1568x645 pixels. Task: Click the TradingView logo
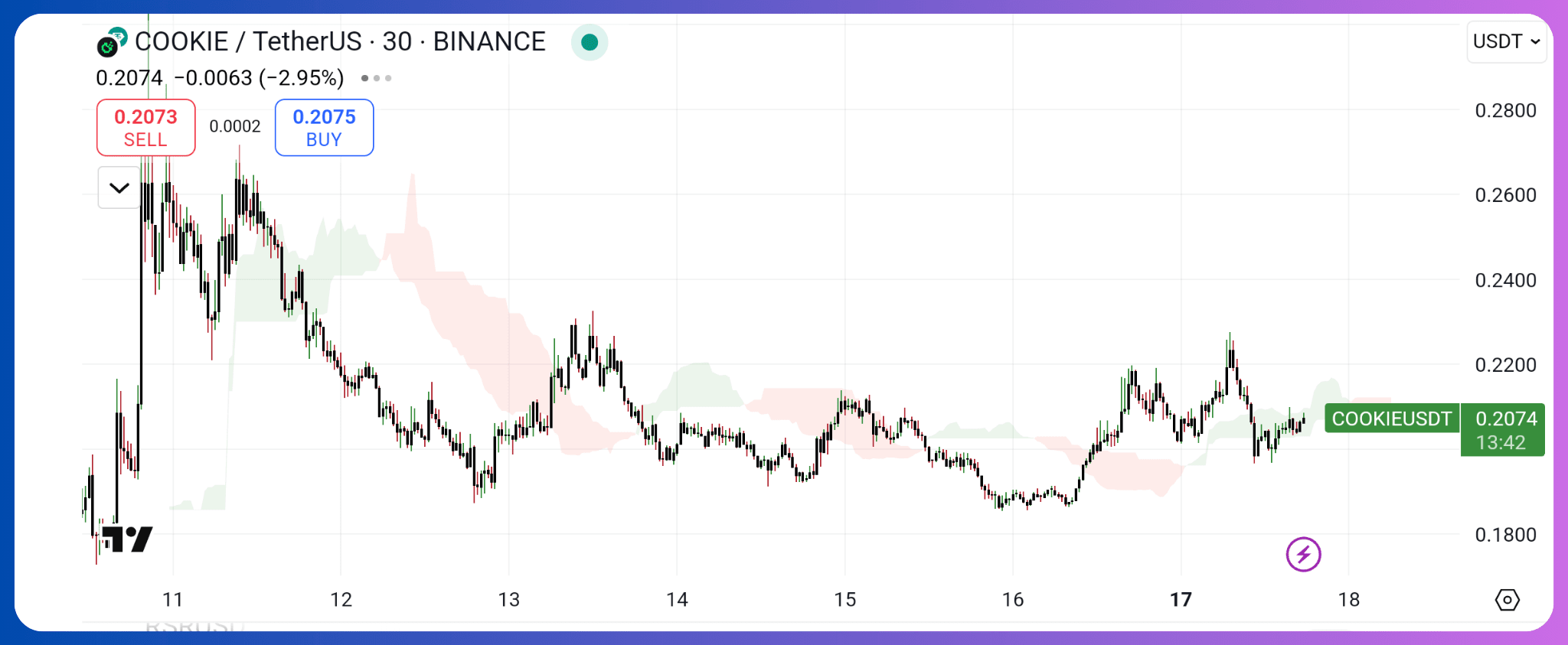(x=127, y=539)
